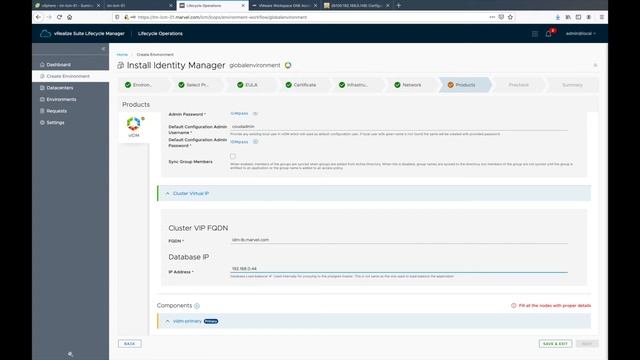
Task: Click the Components info icon
Action: pyautogui.click(x=197, y=306)
